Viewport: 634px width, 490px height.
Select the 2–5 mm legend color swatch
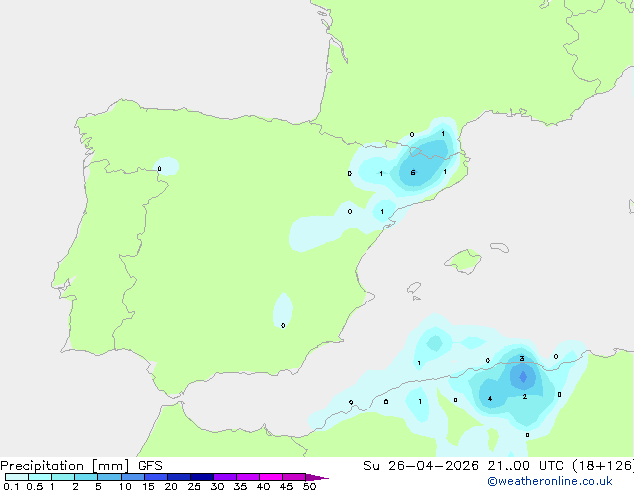[86, 477]
